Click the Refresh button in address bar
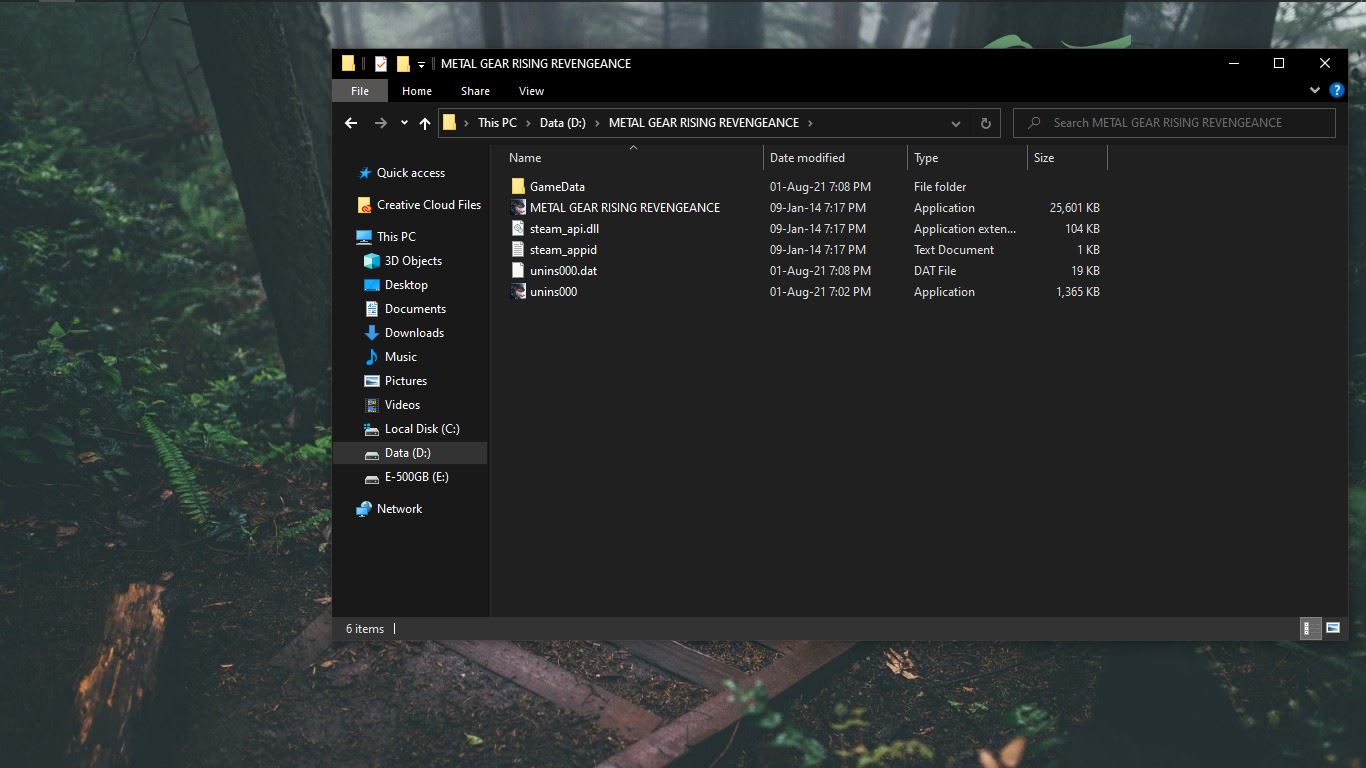 tap(985, 123)
